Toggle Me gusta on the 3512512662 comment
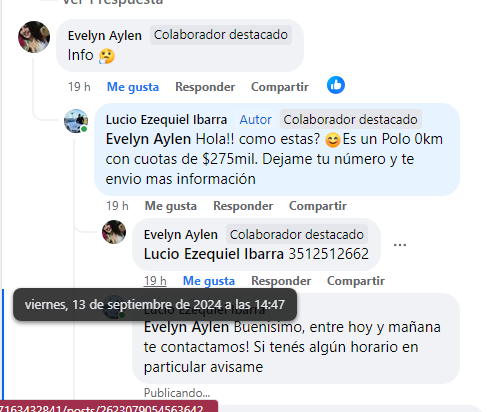The image size is (498, 412). coord(209,281)
